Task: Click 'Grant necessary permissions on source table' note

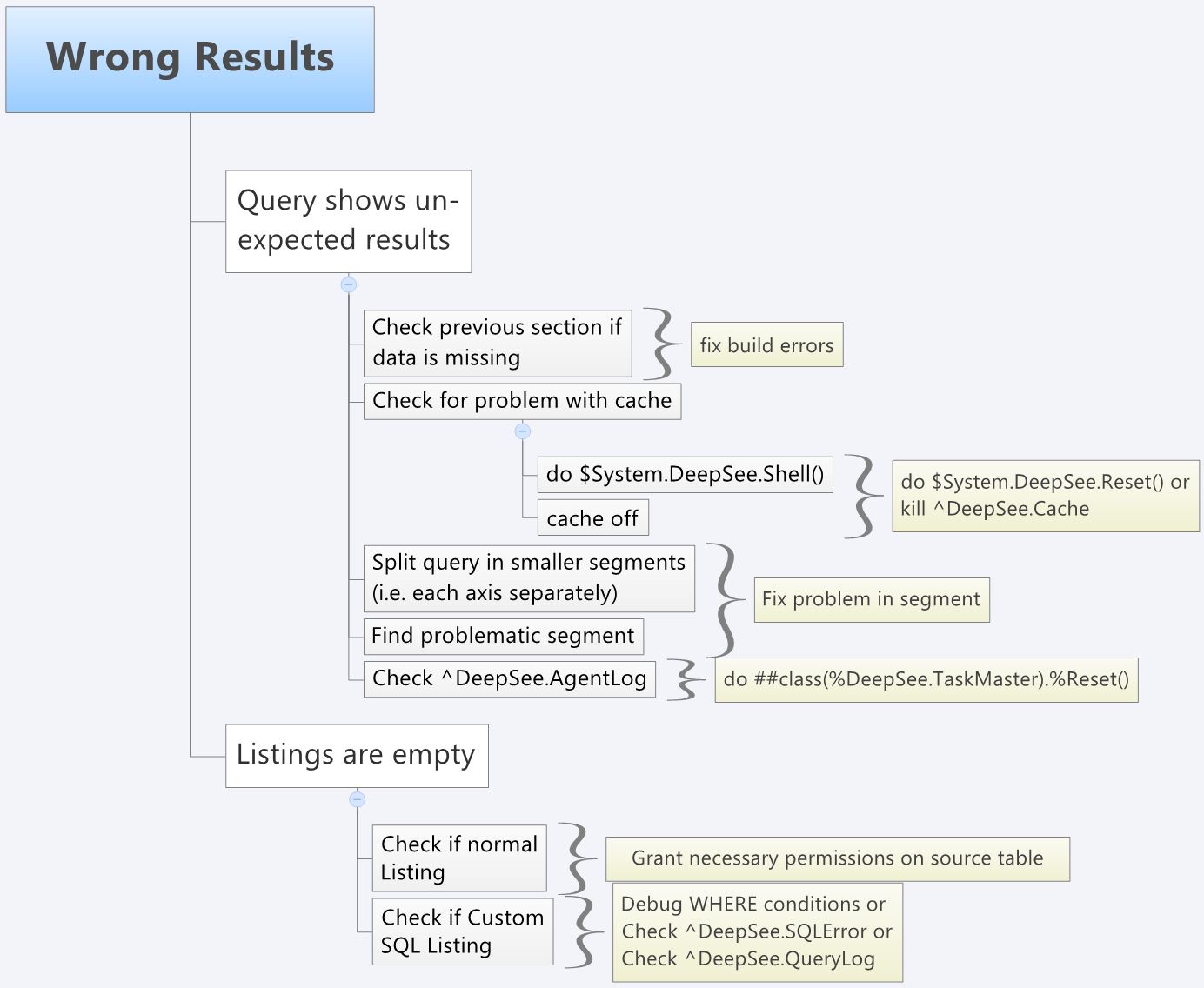Action: [837, 858]
